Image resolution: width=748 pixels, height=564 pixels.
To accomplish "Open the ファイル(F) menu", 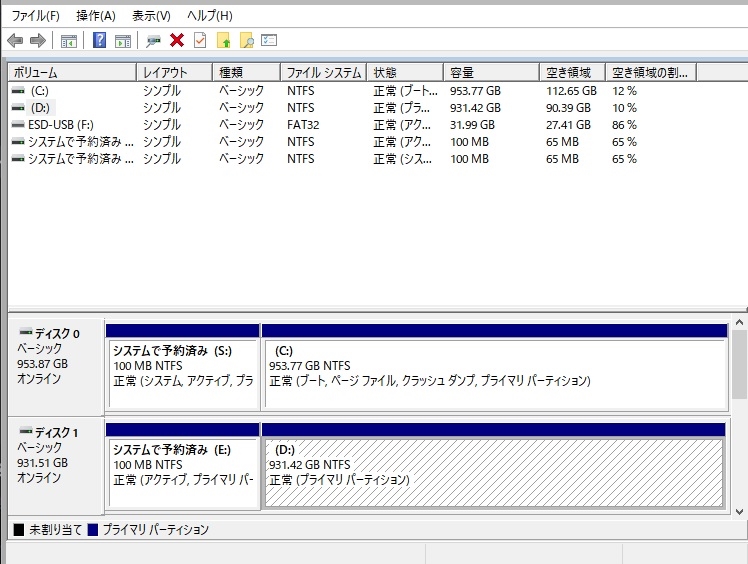I will coord(35,16).
